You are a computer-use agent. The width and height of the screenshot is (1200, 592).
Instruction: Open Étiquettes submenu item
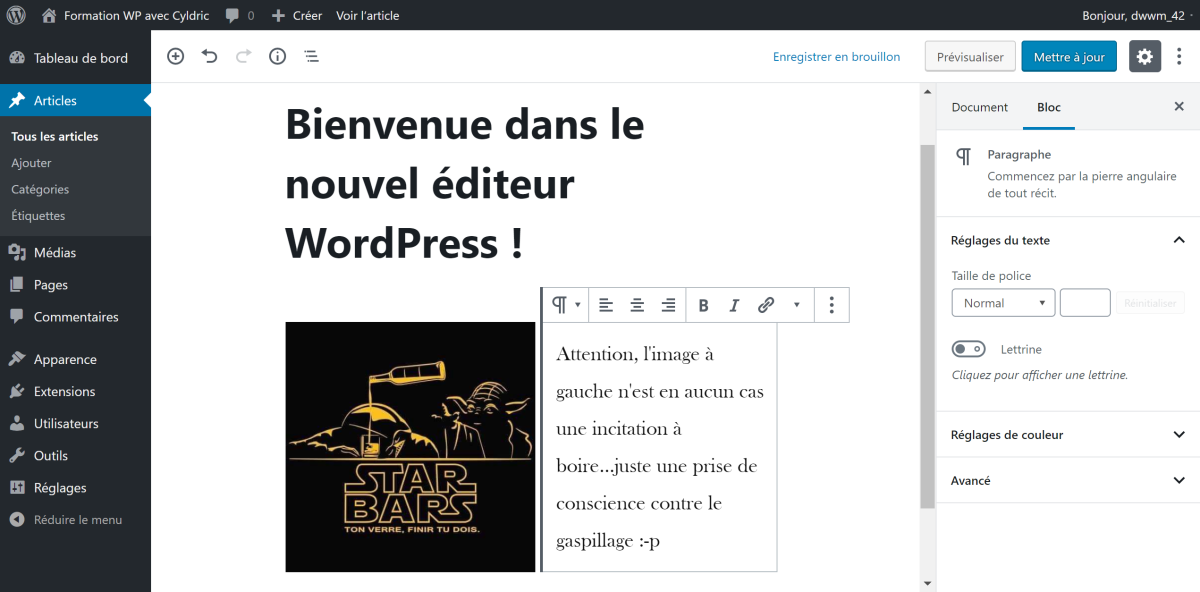point(38,216)
